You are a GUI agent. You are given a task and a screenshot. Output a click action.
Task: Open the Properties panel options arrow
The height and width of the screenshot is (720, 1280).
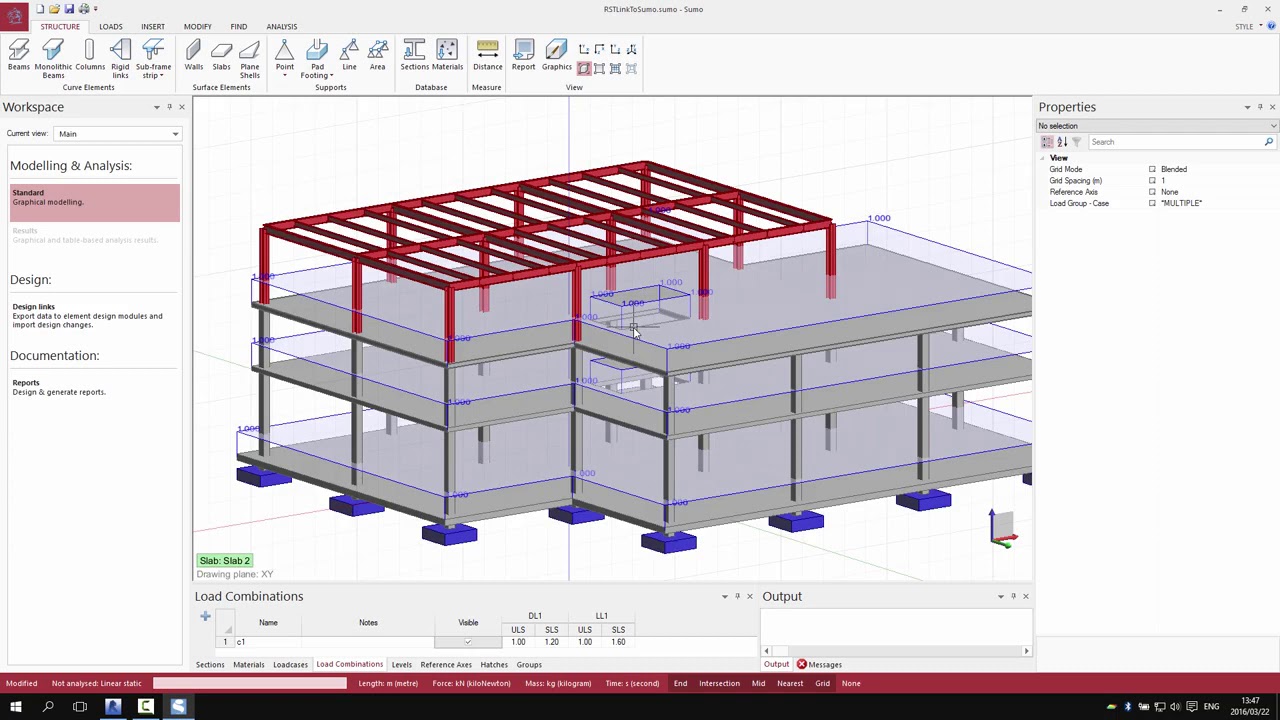click(x=1247, y=107)
